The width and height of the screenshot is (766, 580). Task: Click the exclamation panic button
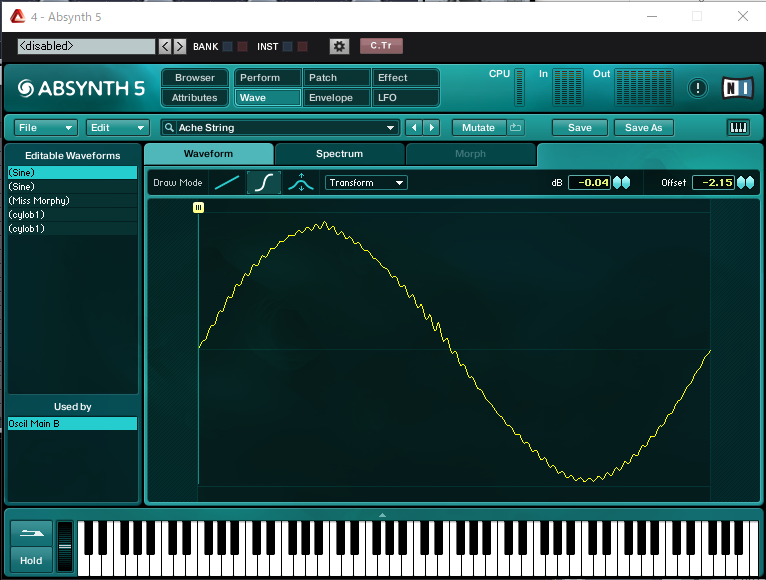(698, 88)
